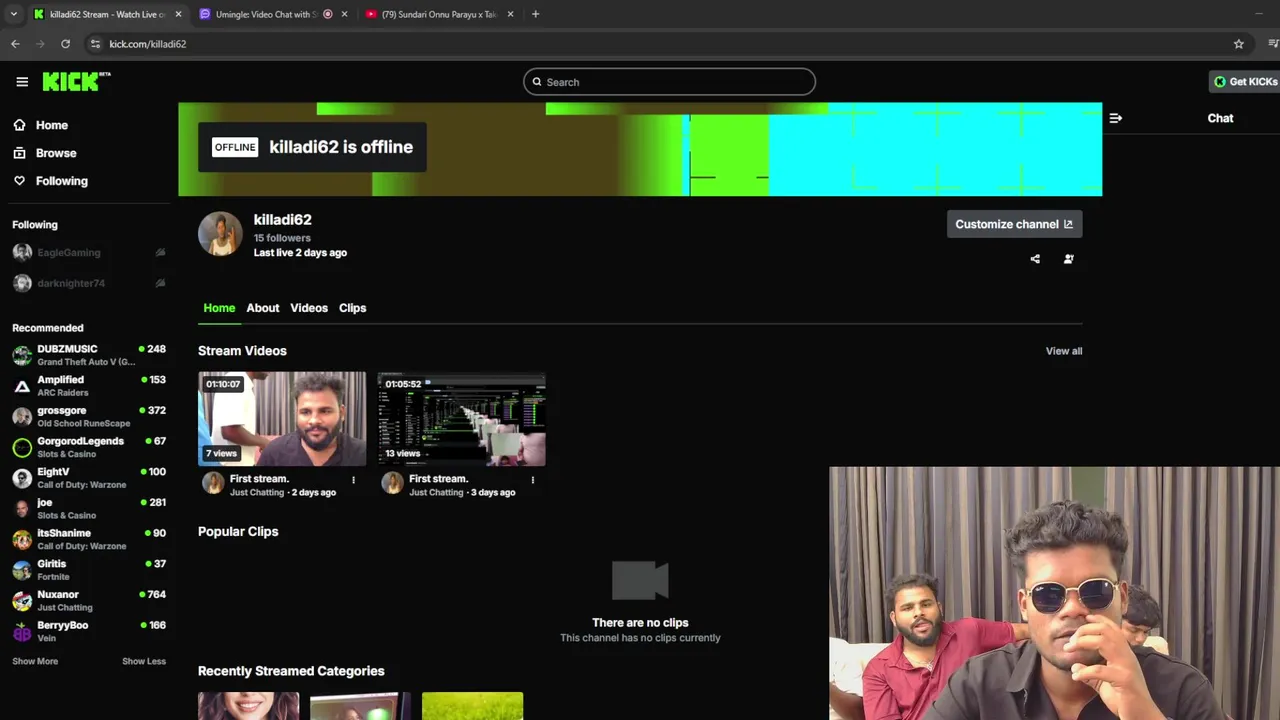This screenshot has width=1280, height=720.
Task: Click GorgorodLegends channel avatar
Action: 22,447
